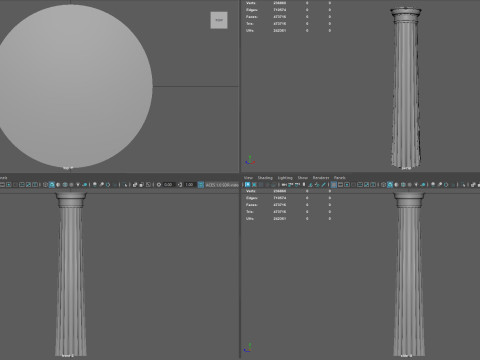Click the Gamma reset icon in front view
The image size is (480, 360).
tap(180, 184)
